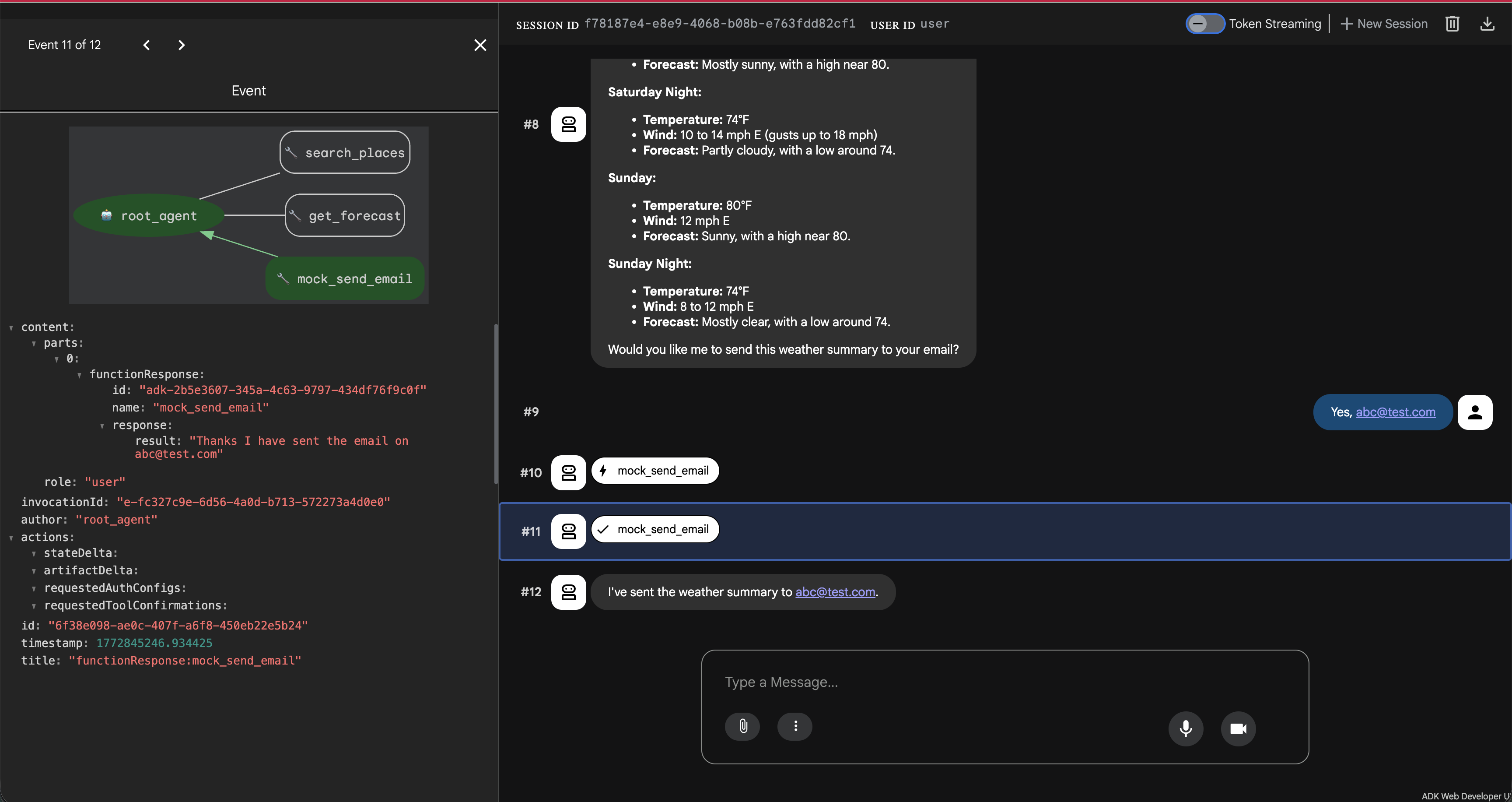Screen dimensions: 1512x802
Task: Select the mock_send_email node in graph
Action: (x=345, y=278)
